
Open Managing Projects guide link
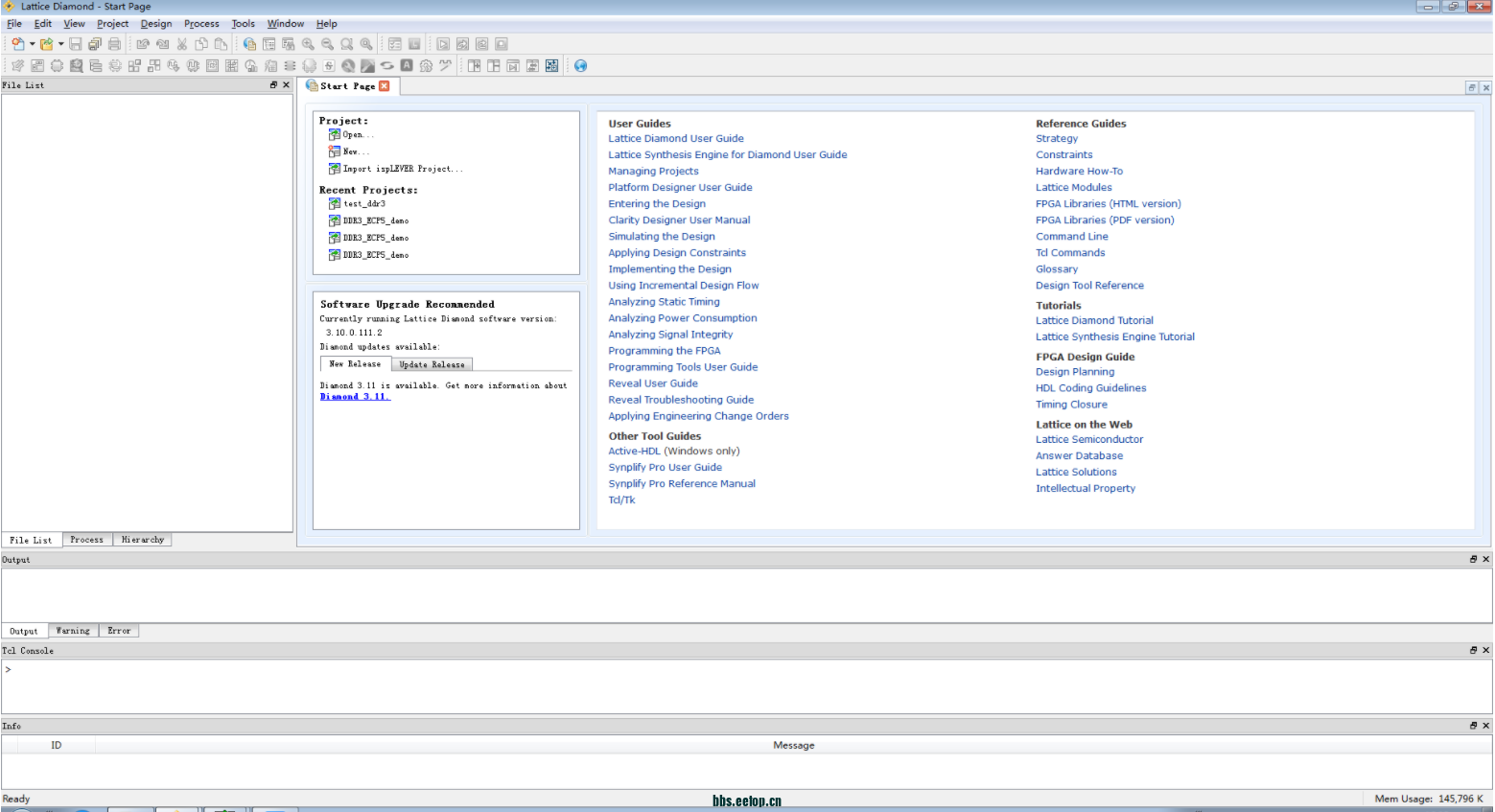653,172
